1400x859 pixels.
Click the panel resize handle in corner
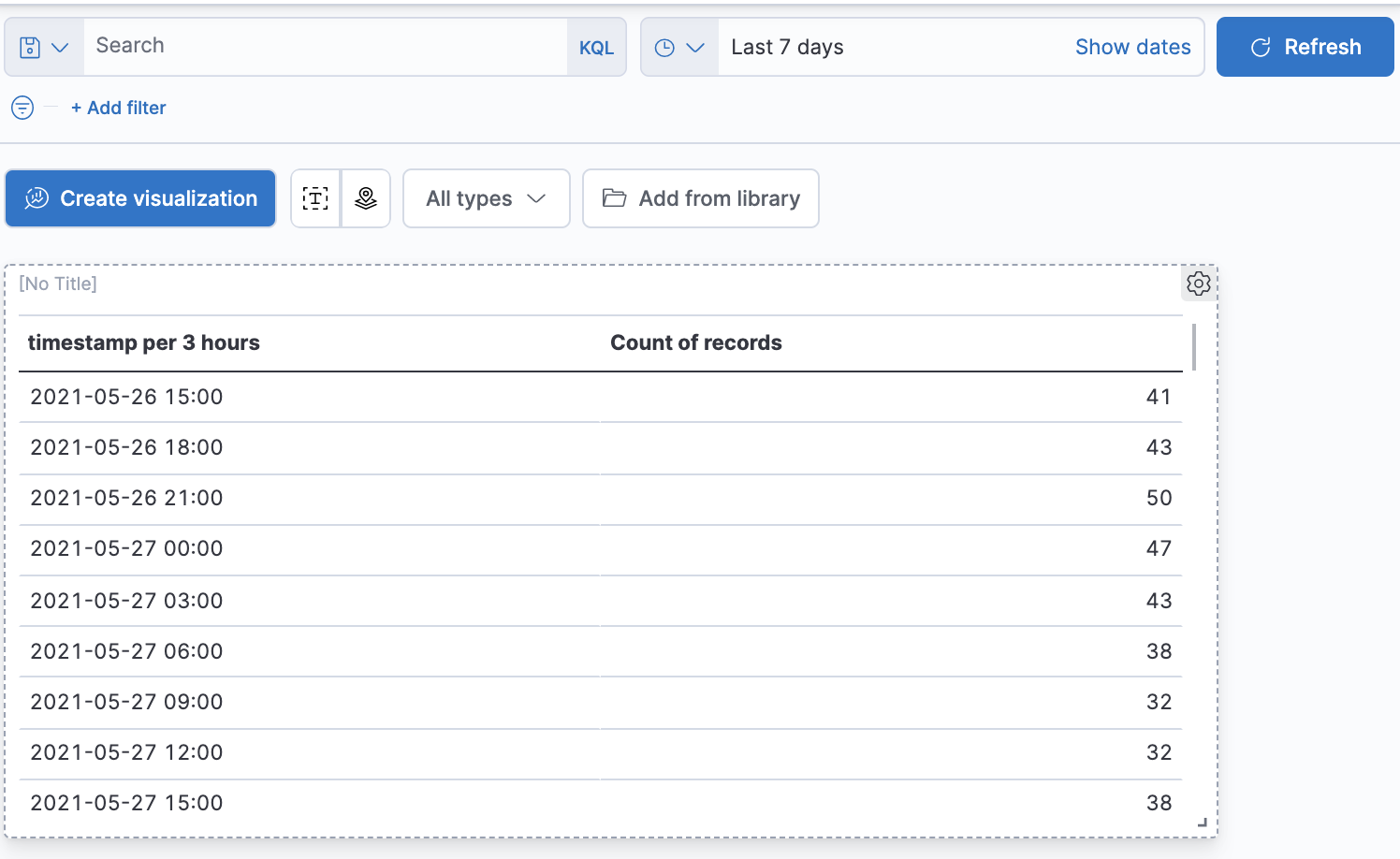click(x=1203, y=823)
